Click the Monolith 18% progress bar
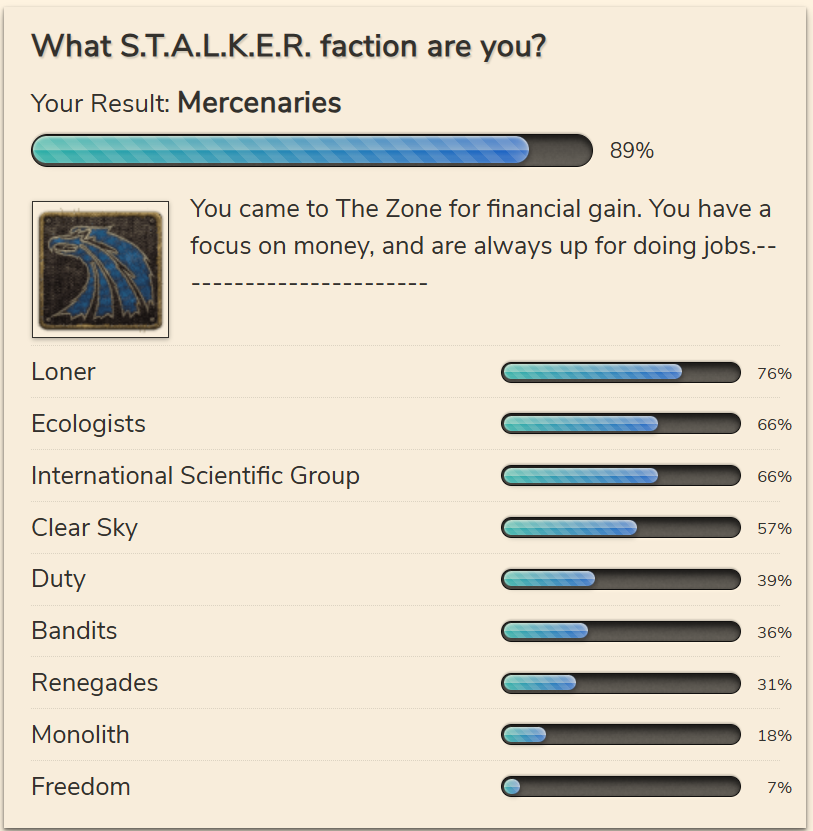 point(621,735)
